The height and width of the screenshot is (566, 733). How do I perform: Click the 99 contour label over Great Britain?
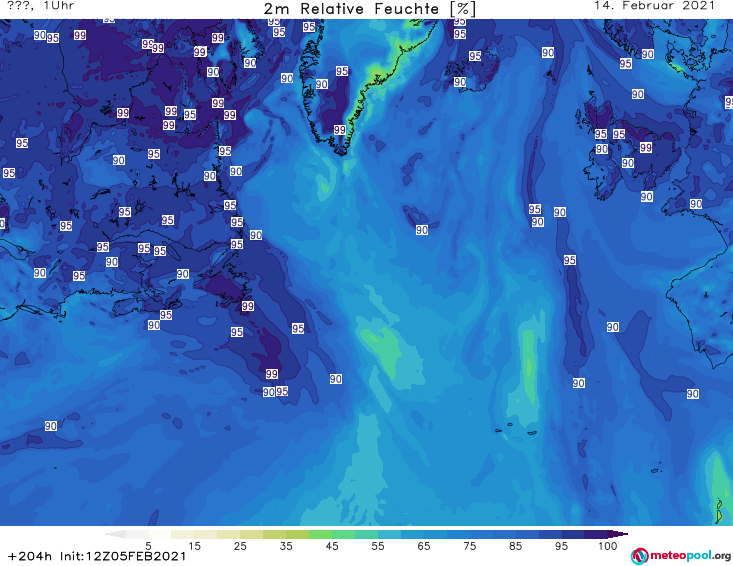[x=646, y=148]
